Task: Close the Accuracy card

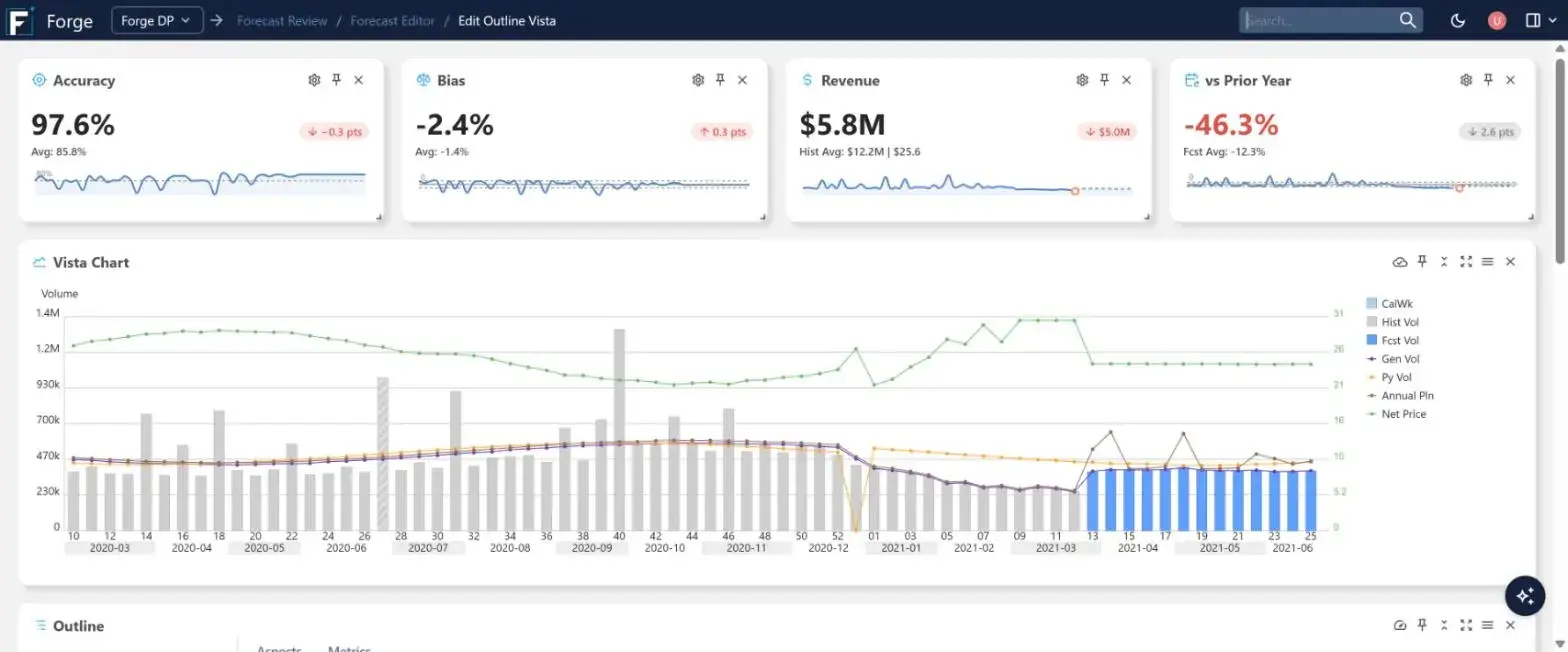Action: point(359,80)
